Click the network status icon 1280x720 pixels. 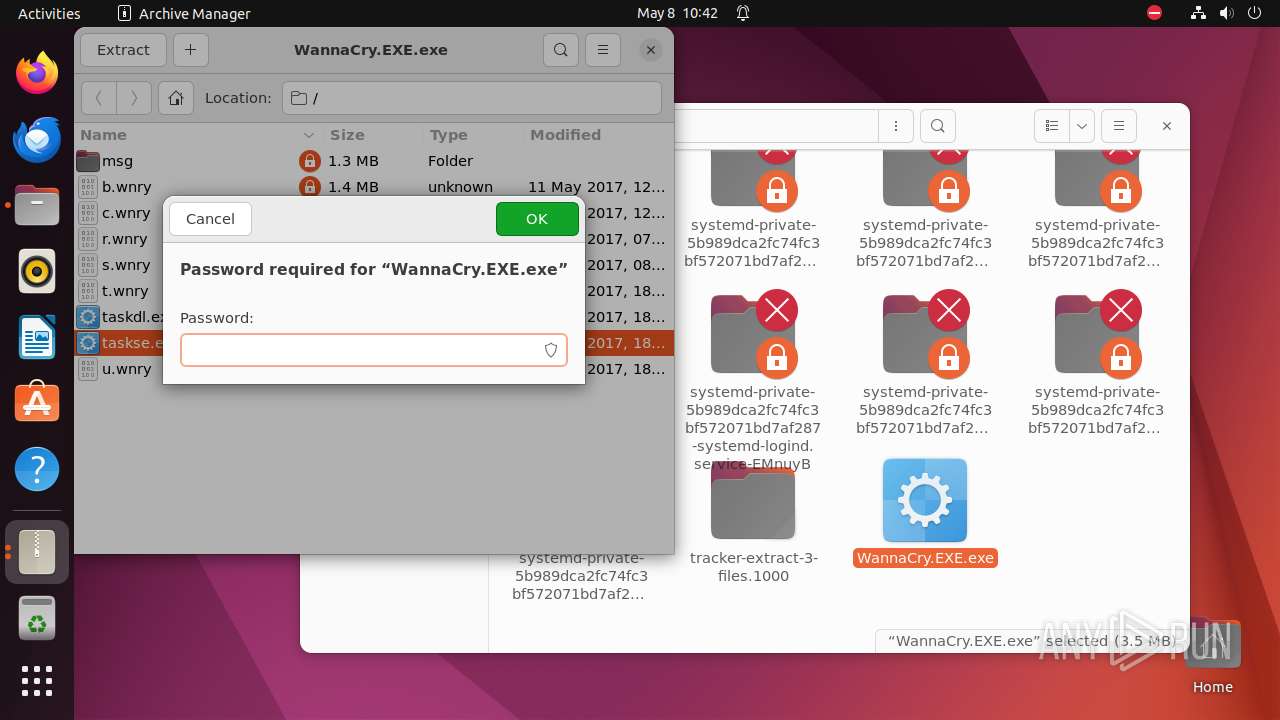pyautogui.click(x=1198, y=13)
